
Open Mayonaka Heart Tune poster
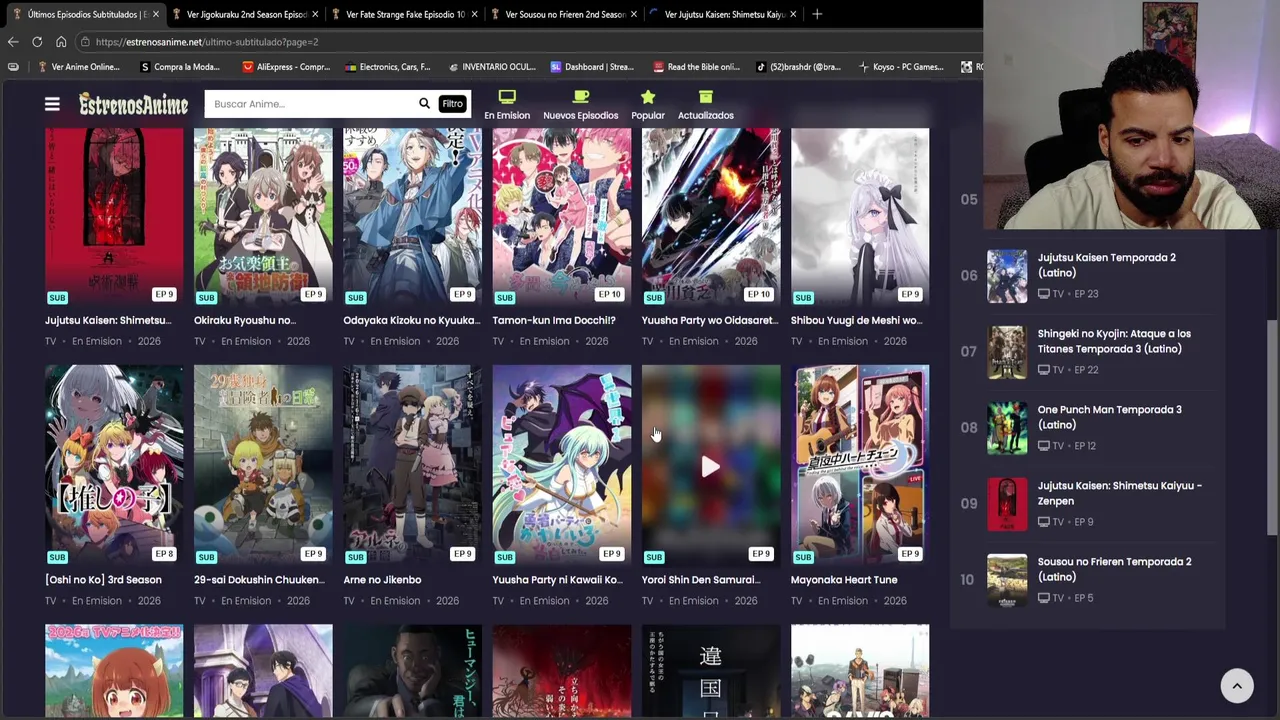point(860,465)
